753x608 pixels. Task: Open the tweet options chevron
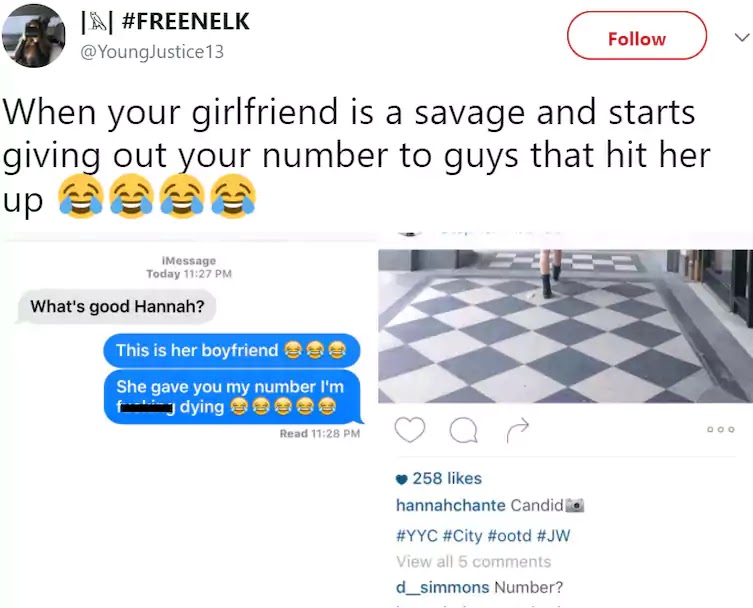pyautogui.click(x=742, y=37)
